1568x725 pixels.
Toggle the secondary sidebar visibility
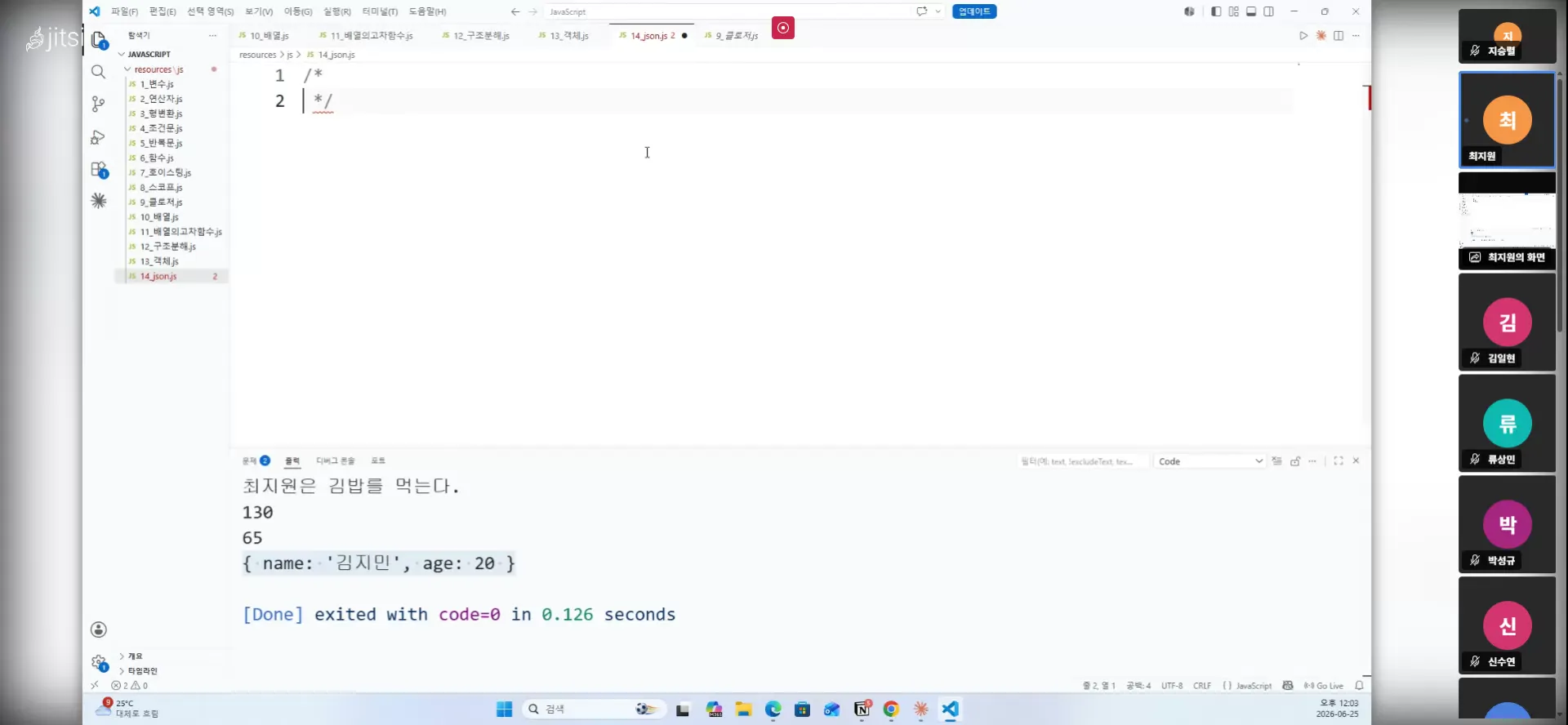pos(1268,11)
